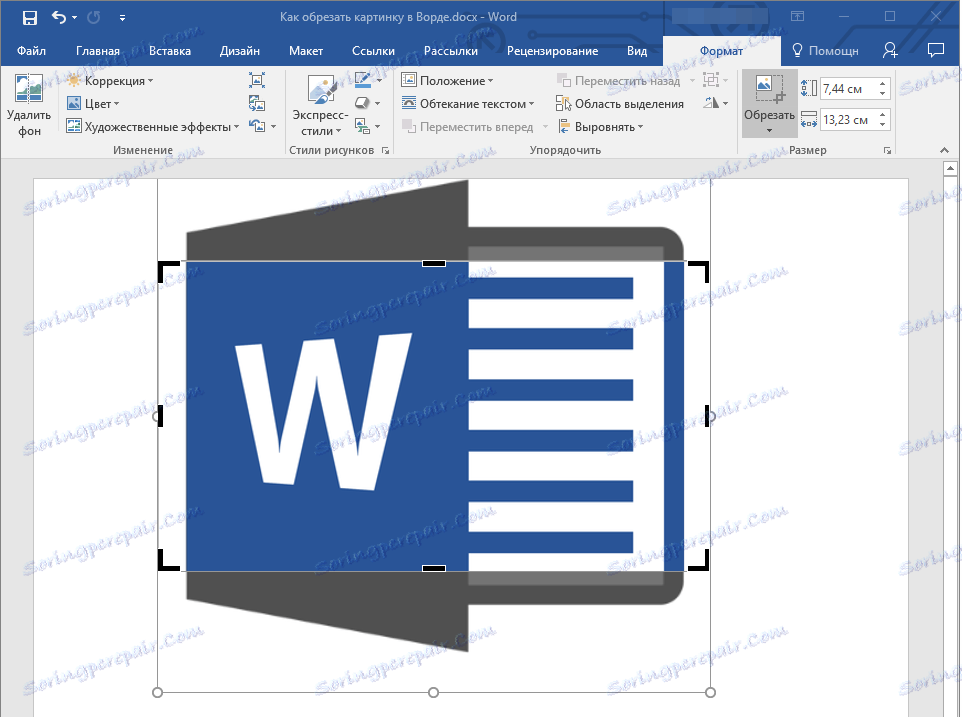Open Стили рисунков dialog launcher
Screen dimensions: 962x717
coord(385,150)
